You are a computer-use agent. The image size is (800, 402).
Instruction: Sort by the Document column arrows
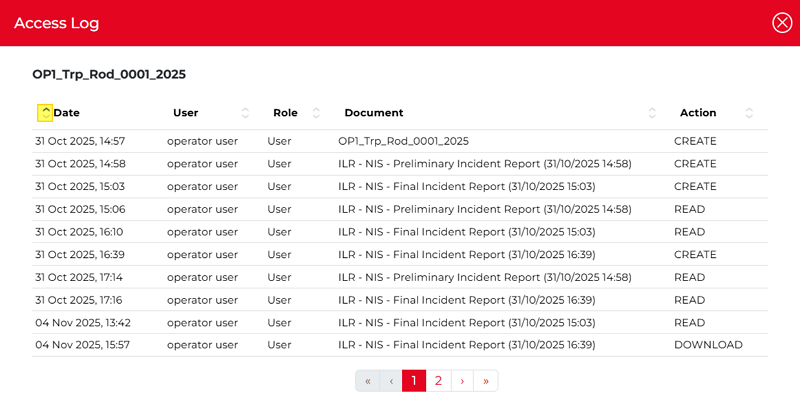pyautogui.click(x=652, y=113)
